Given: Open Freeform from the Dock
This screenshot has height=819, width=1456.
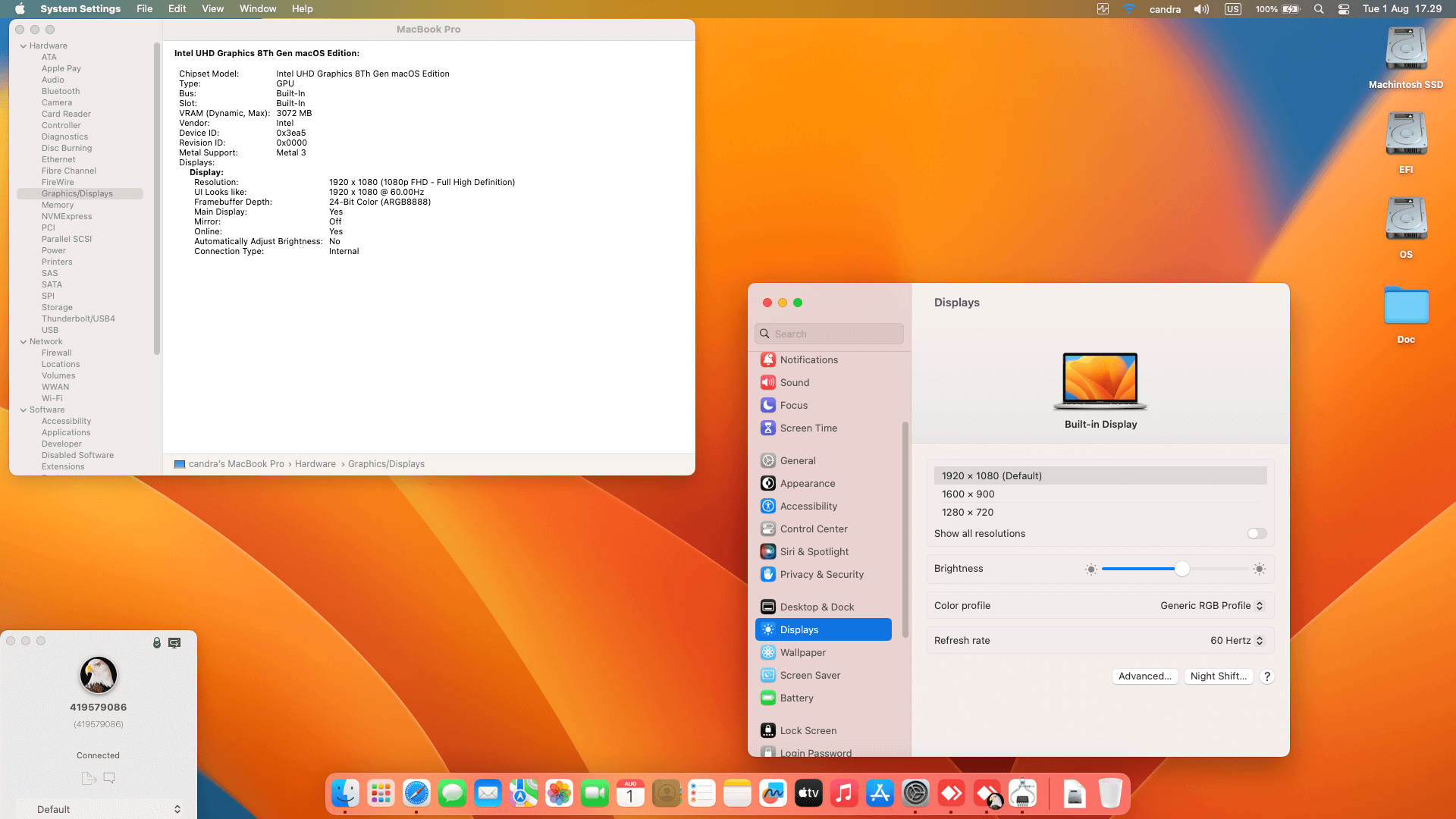Looking at the screenshot, I should pos(773,793).
